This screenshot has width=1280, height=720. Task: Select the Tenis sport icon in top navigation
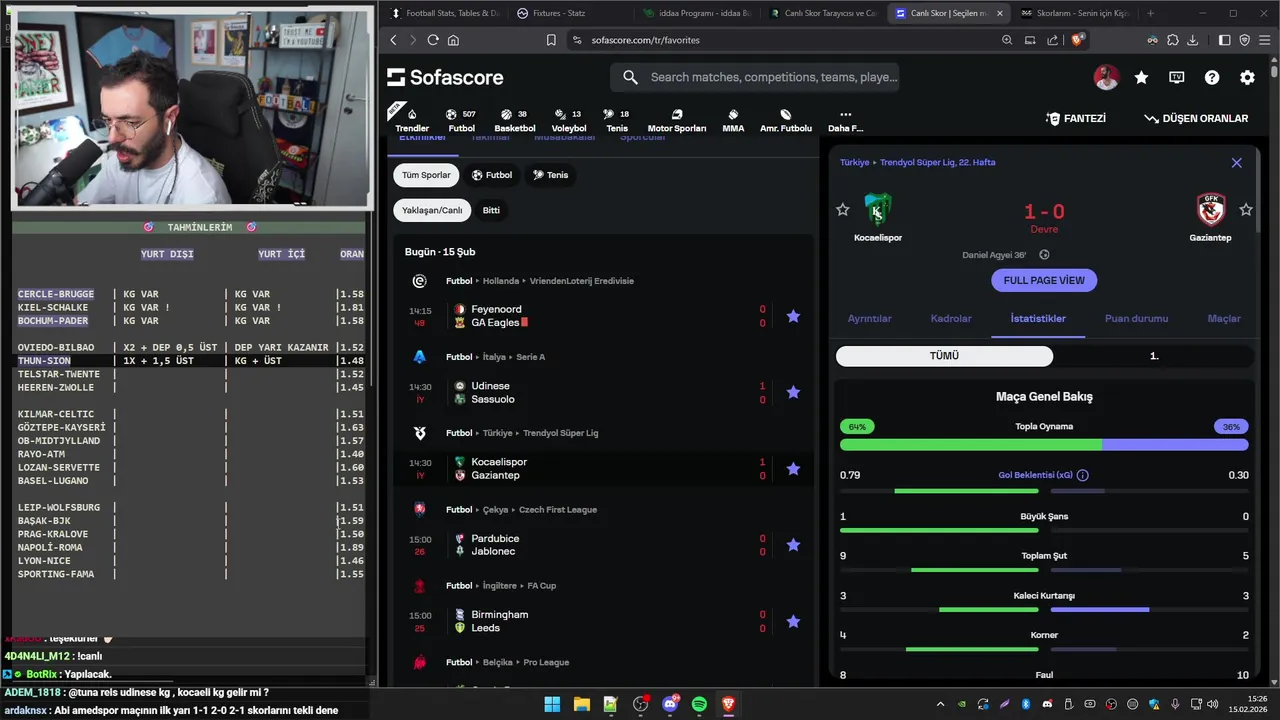point(617,120)
